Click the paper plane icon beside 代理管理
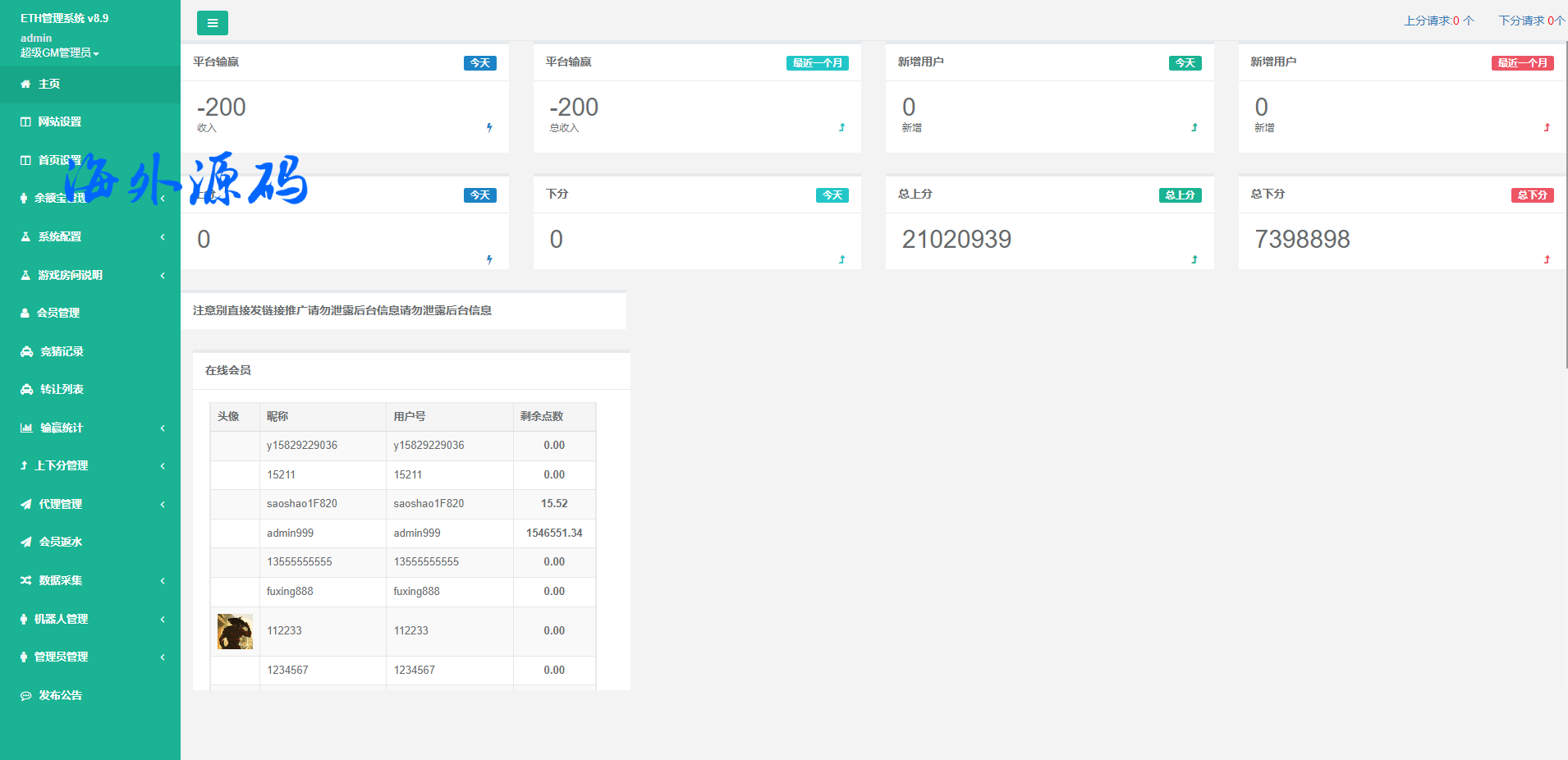Screen dimensions: 1568x760 pos(26,504)
